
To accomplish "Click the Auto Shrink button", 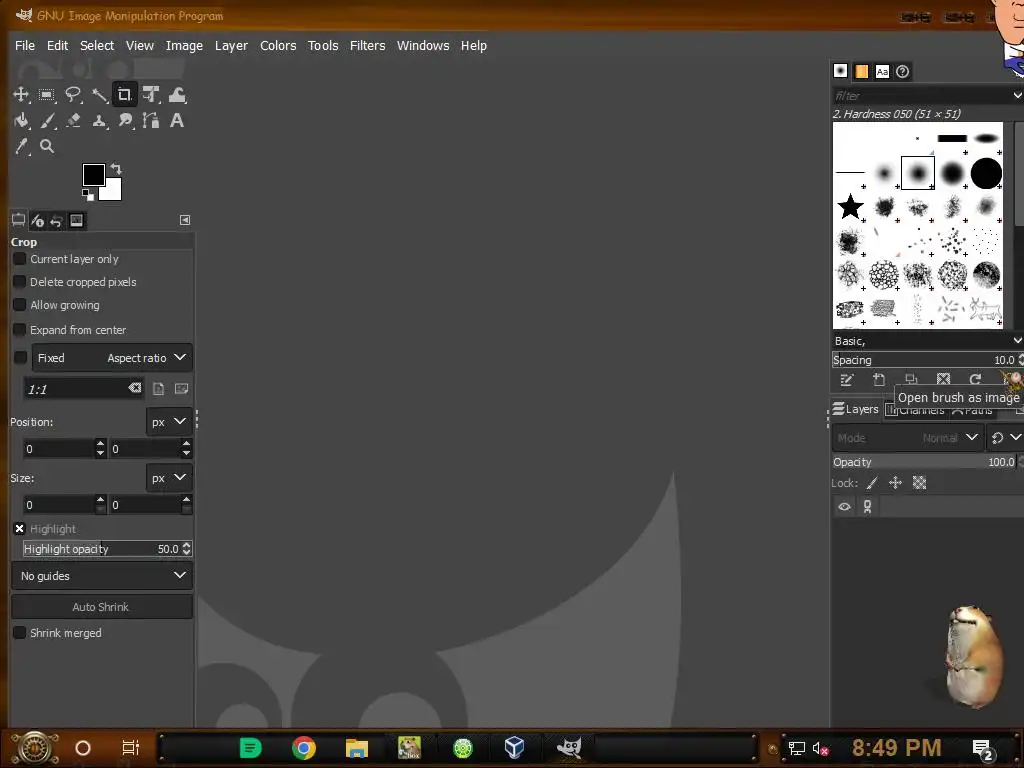I will [x=102, y=607].
